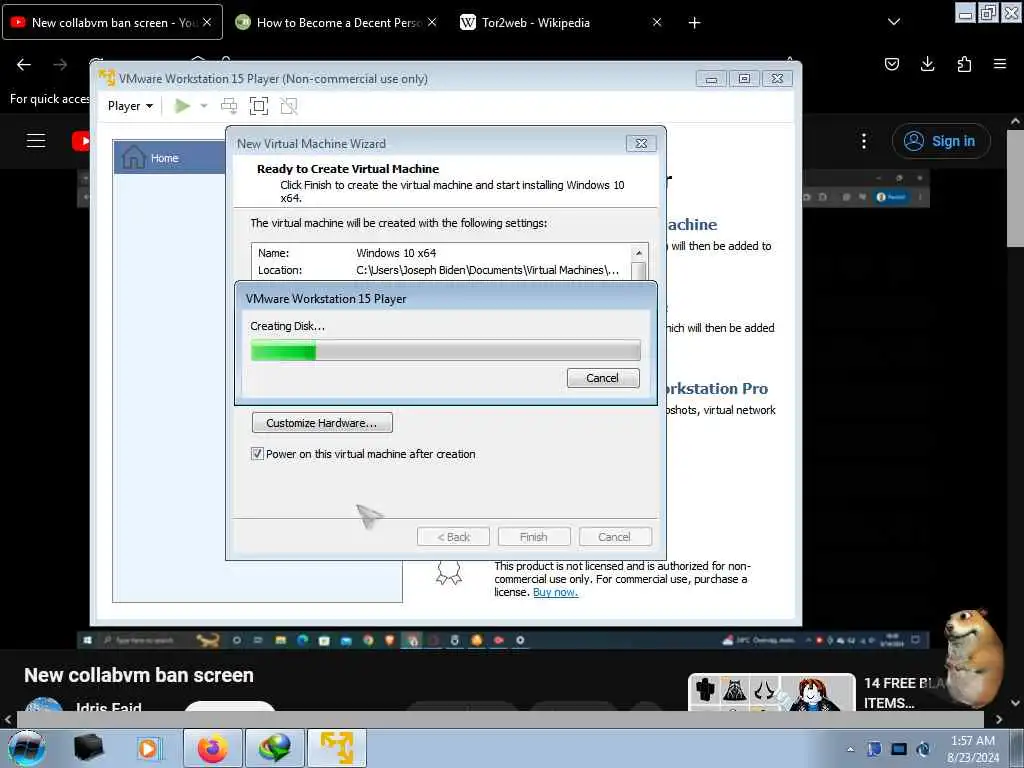Open the 14 FREE ITEMS video title
1024x768 pixels.
click(x=904, y=693)
